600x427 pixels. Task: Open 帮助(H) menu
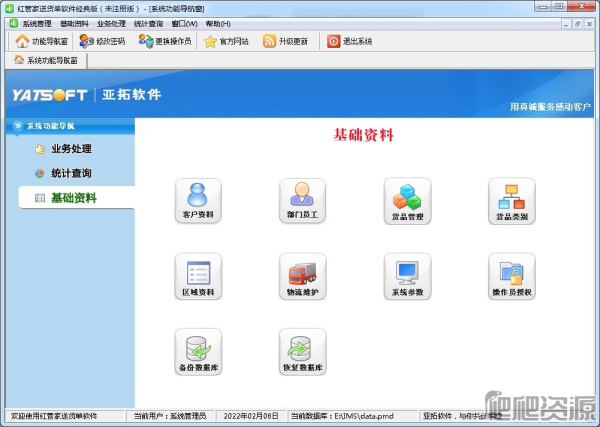[218, 24]
